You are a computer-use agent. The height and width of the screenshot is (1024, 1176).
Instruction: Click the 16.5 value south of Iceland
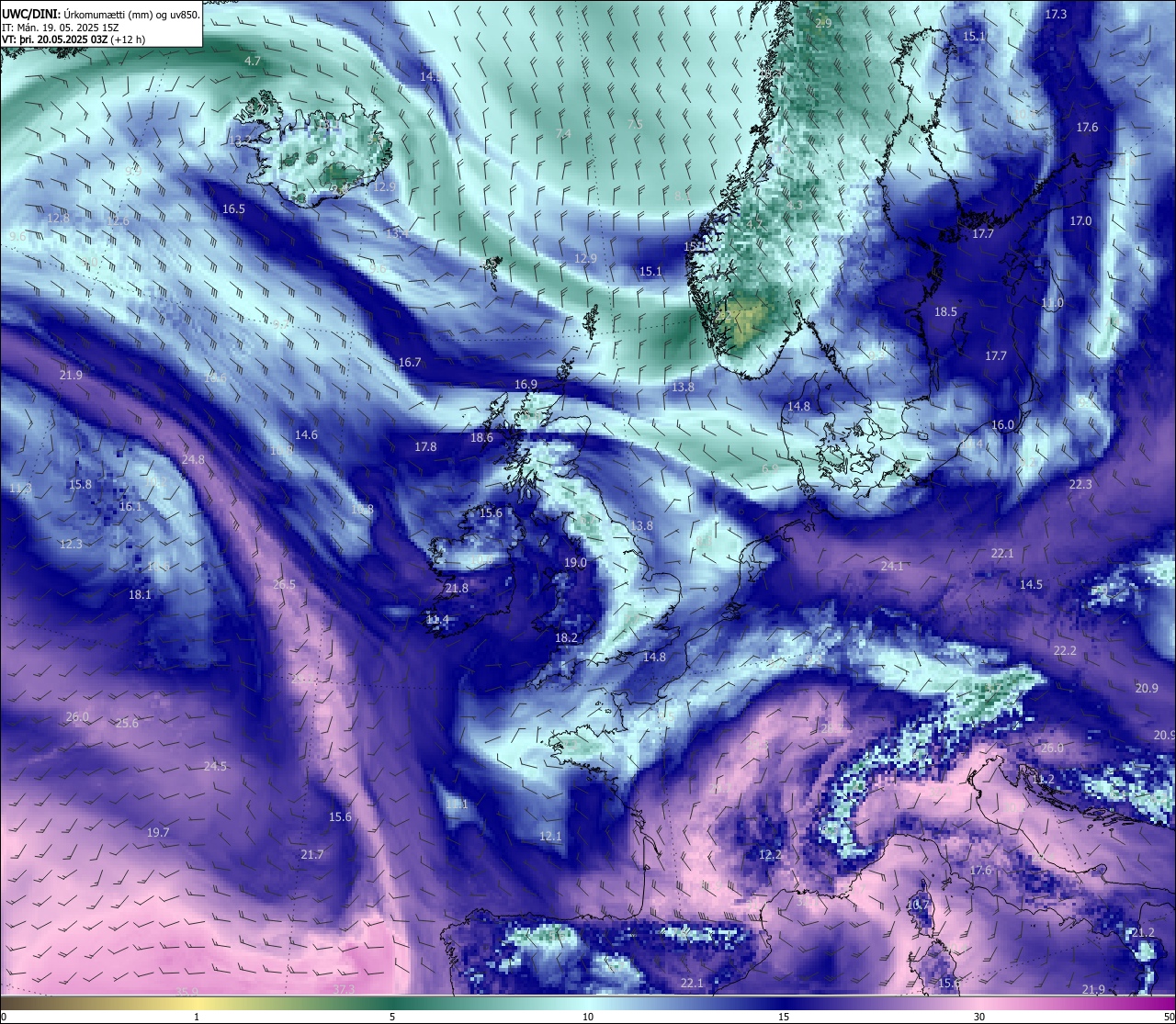[x=233, y=209]
